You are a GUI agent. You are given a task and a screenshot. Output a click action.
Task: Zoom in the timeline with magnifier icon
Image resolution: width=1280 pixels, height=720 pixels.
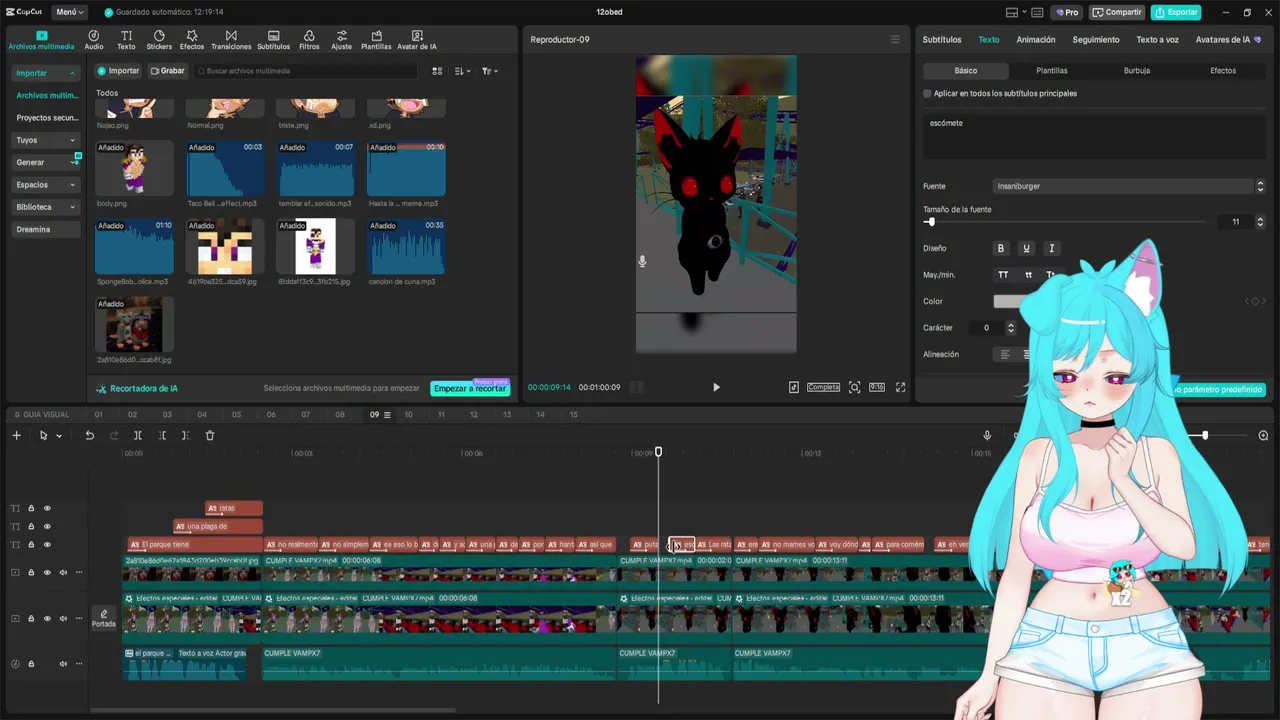(1263, 435)
